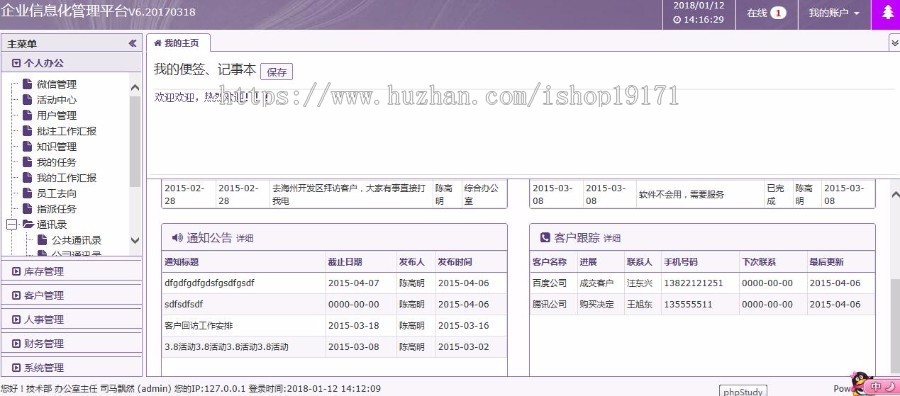Click notice sdfsdfsdf row title
Viewport: 900px width, 396px height.
coord(184,304)
